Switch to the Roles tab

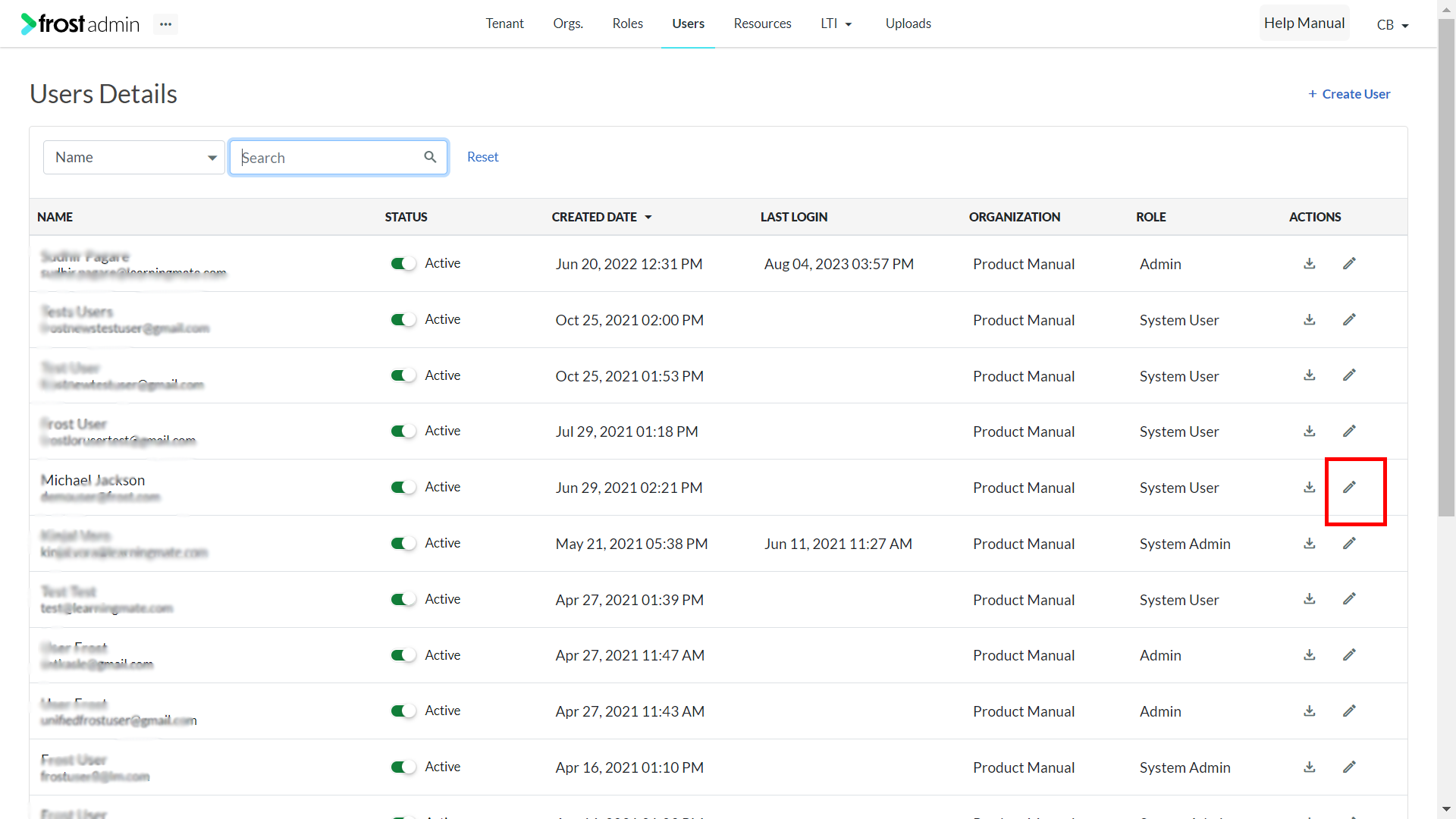pos(627,24)
